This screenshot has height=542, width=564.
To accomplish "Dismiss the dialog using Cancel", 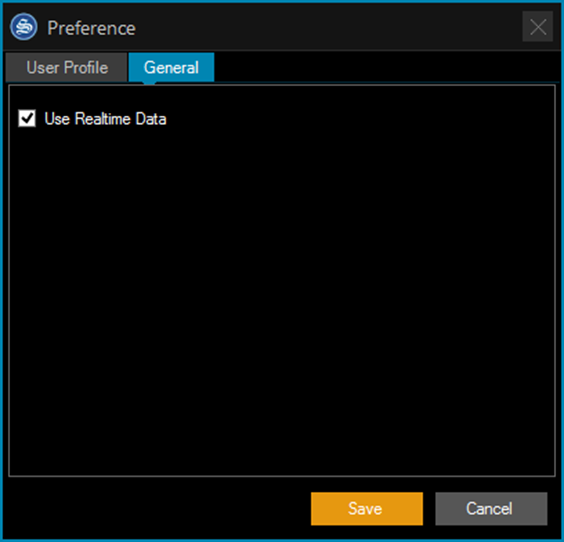I will coord(491,509).
